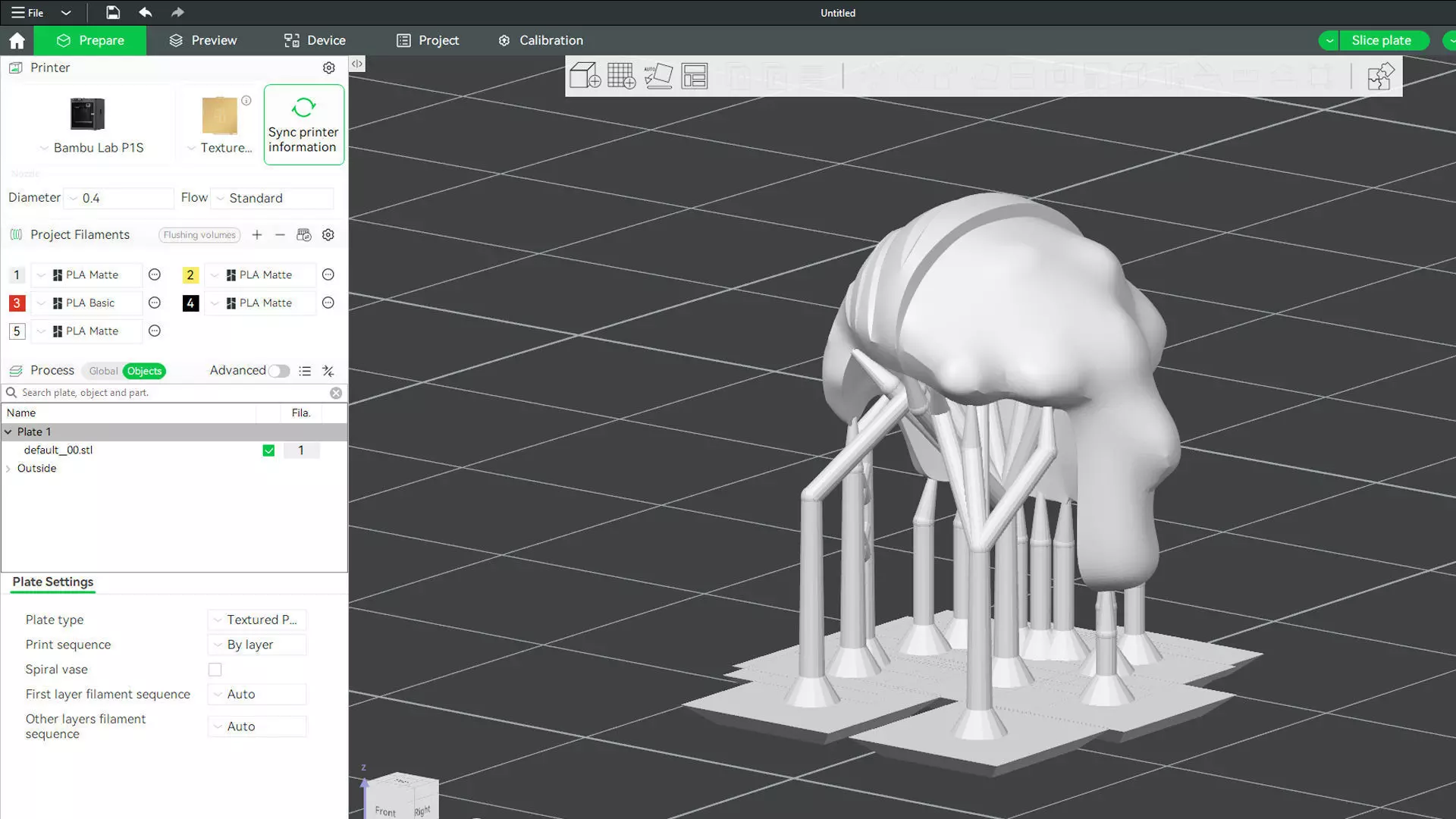Toggle the Advanced mode switch
The width and height of the screenshot is (1456, 819).
tap(278, 371)
